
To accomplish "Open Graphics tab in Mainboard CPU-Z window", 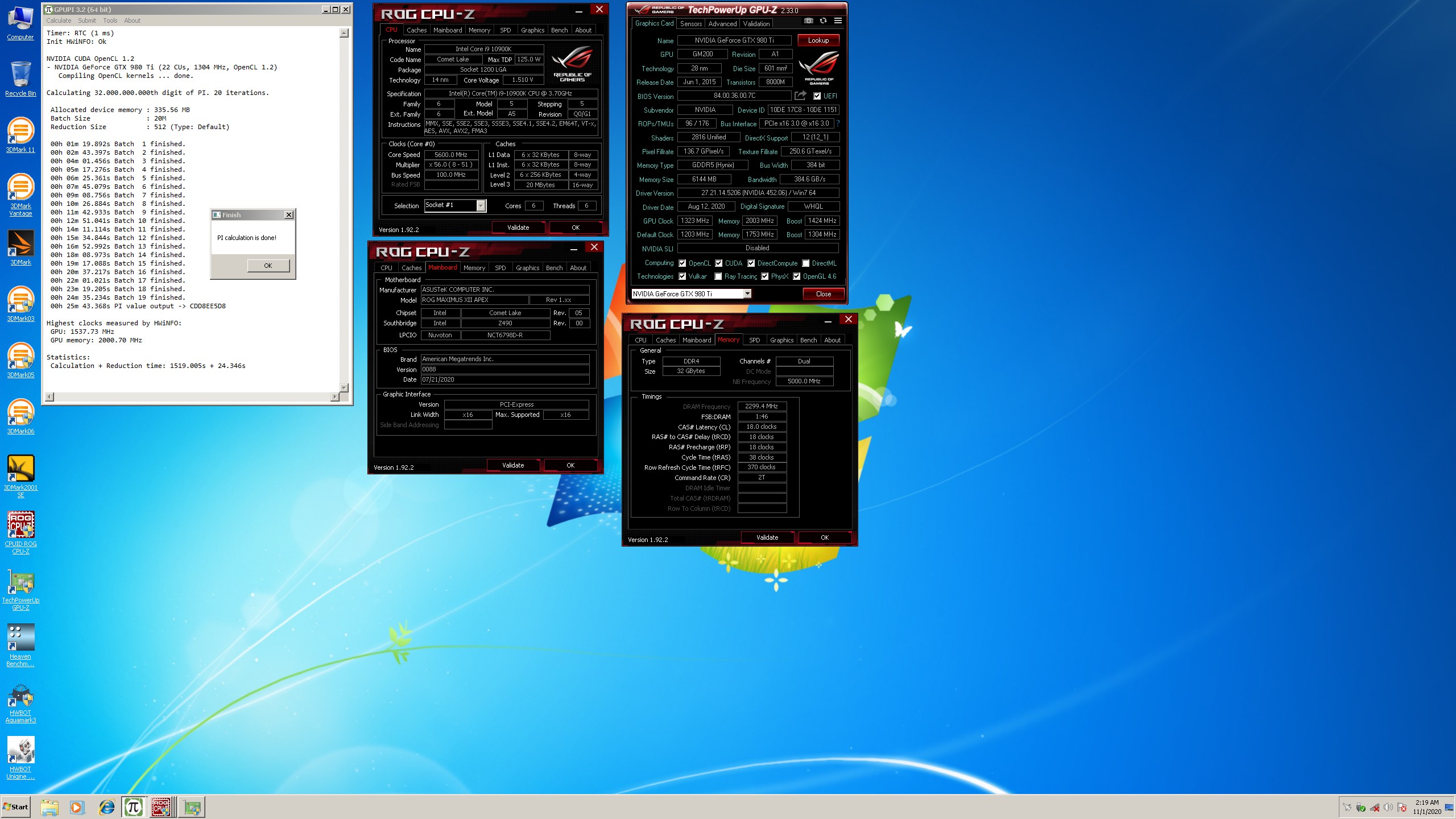I will click(527, 268).
